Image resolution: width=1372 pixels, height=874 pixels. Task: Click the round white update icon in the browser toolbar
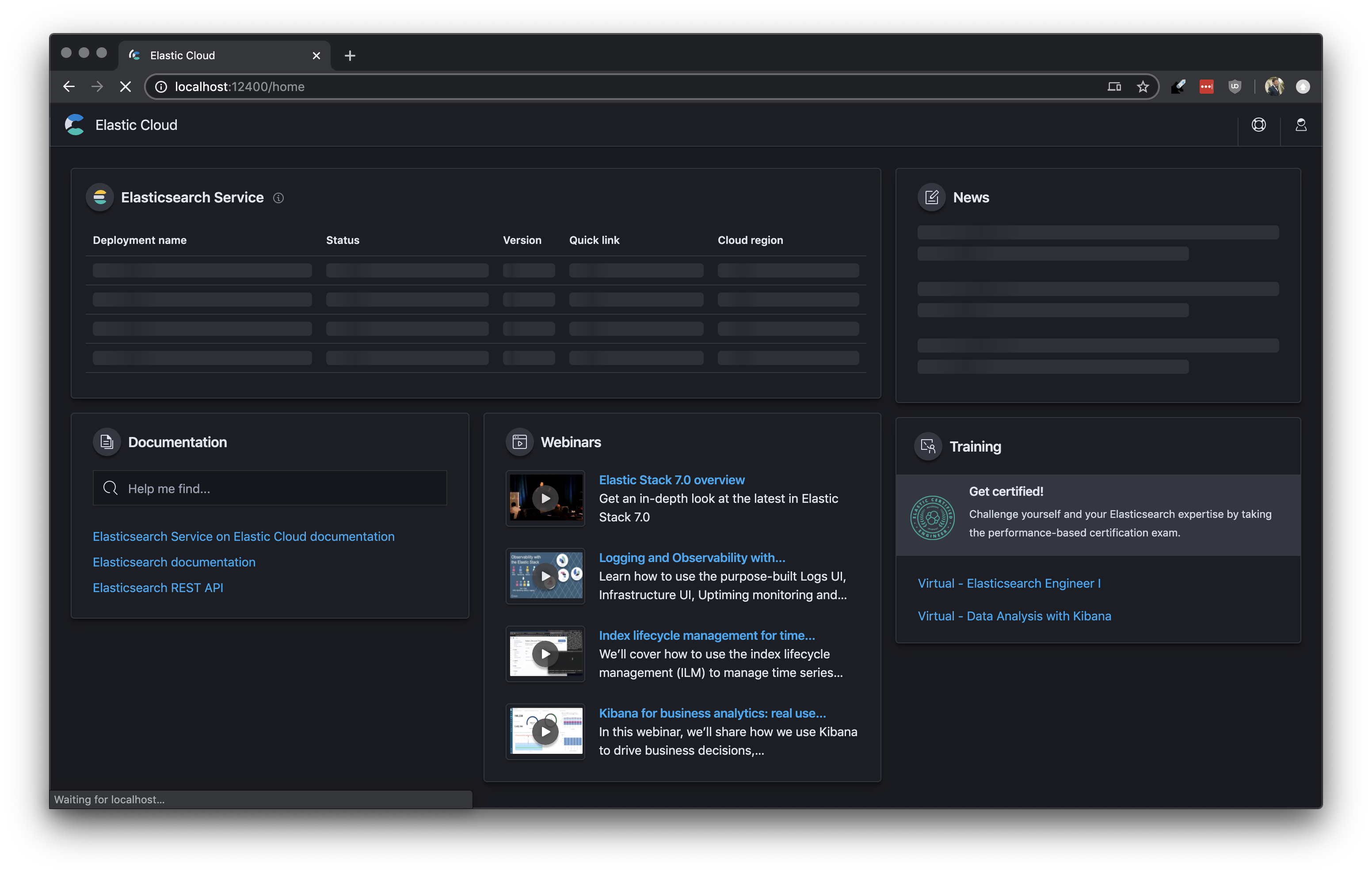pos(1303,87)
